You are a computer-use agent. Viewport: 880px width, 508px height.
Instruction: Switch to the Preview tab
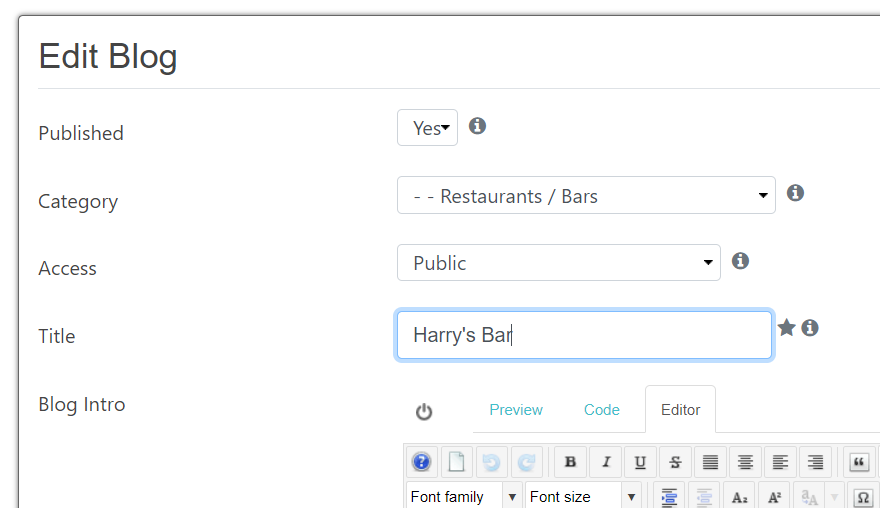[516, 410]
